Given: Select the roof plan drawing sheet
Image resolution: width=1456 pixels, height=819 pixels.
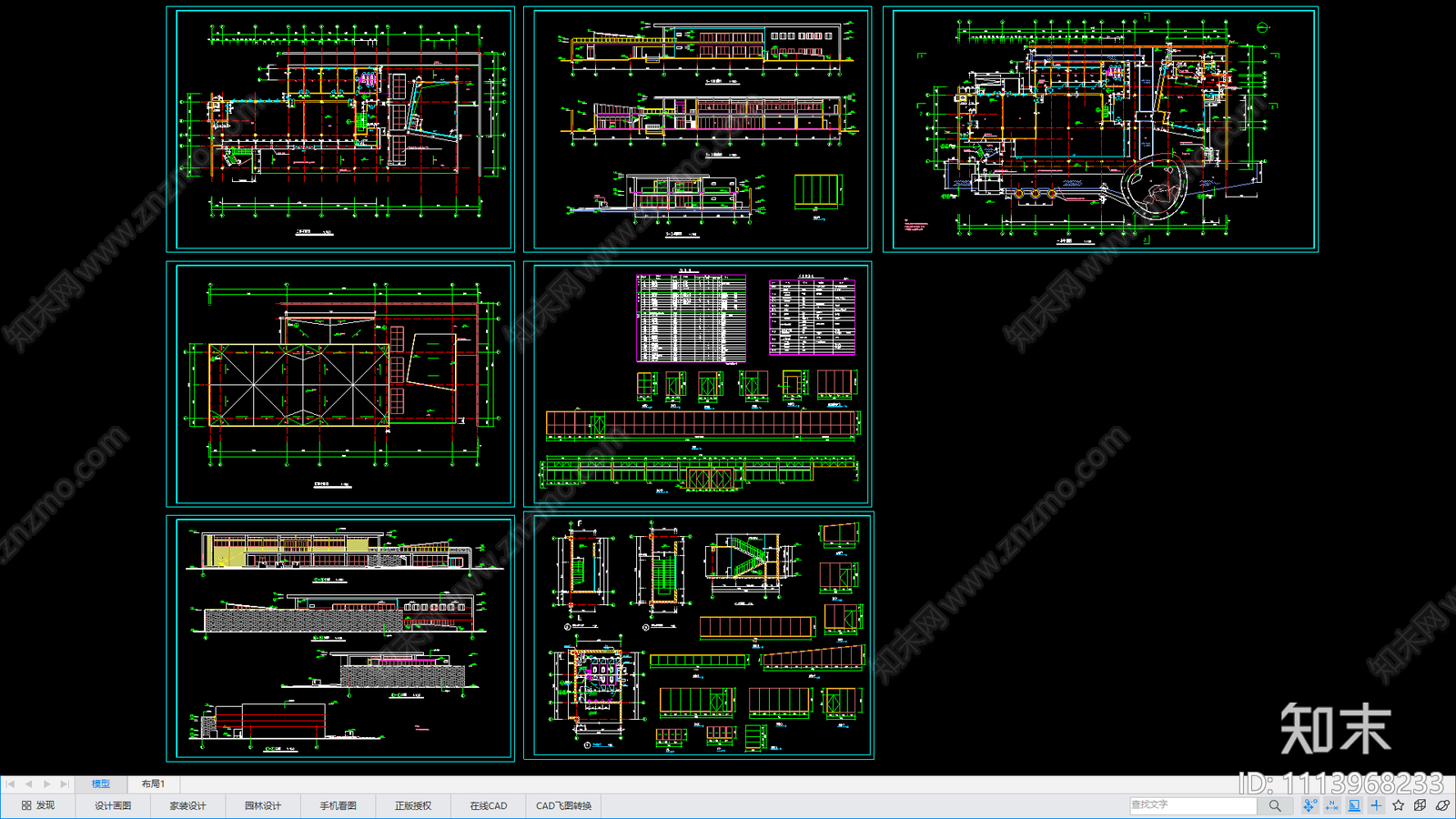Looking at the screenshot, I should (340, 384).
